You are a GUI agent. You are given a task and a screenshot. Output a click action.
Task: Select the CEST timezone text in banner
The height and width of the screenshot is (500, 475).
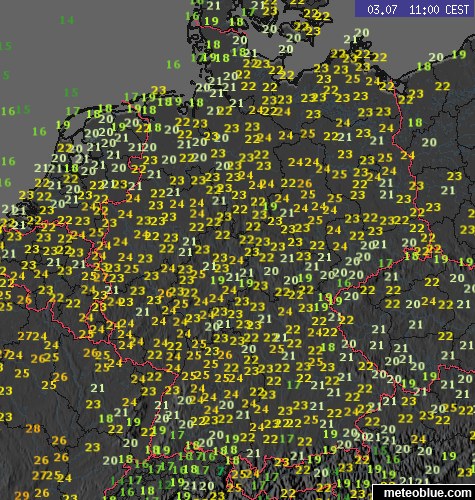pos(457,9)
